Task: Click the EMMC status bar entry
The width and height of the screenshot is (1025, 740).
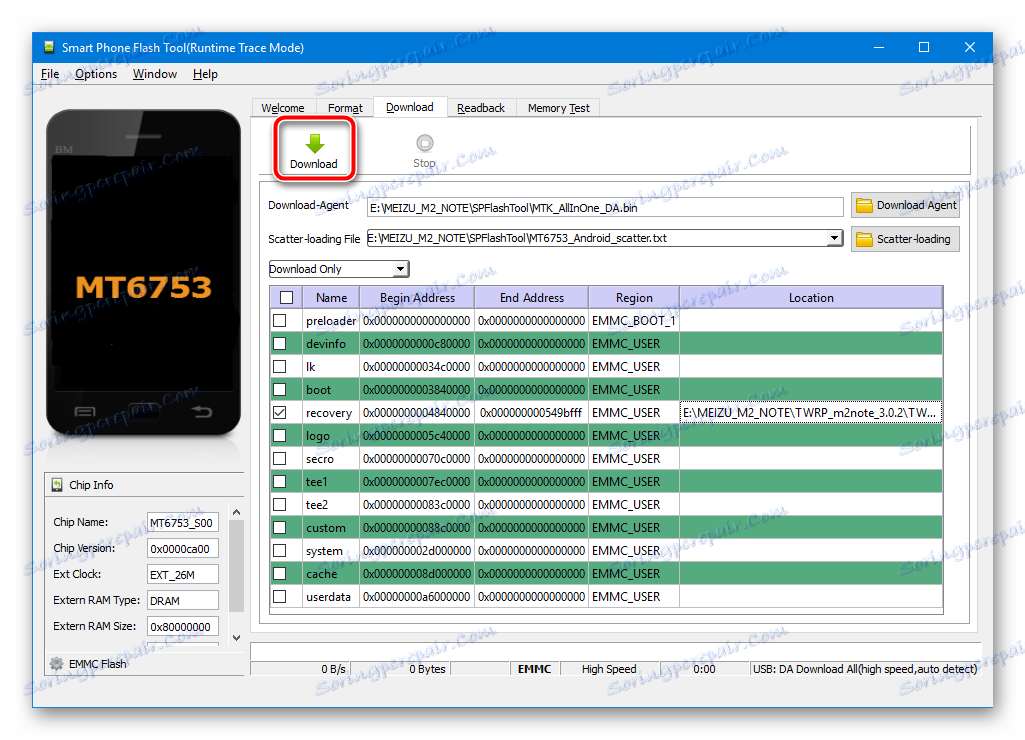Action: [535, 669]
